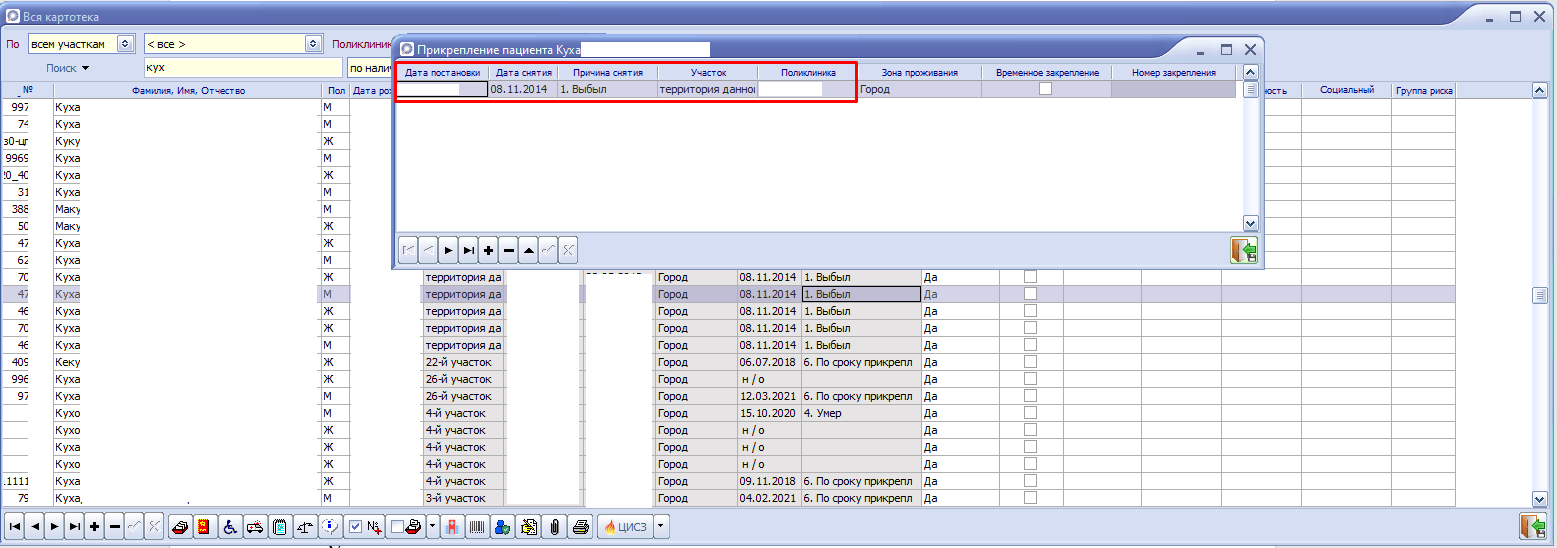Open the balance scales icon
The image size is (1557, 548).
[x=305, y=526]
